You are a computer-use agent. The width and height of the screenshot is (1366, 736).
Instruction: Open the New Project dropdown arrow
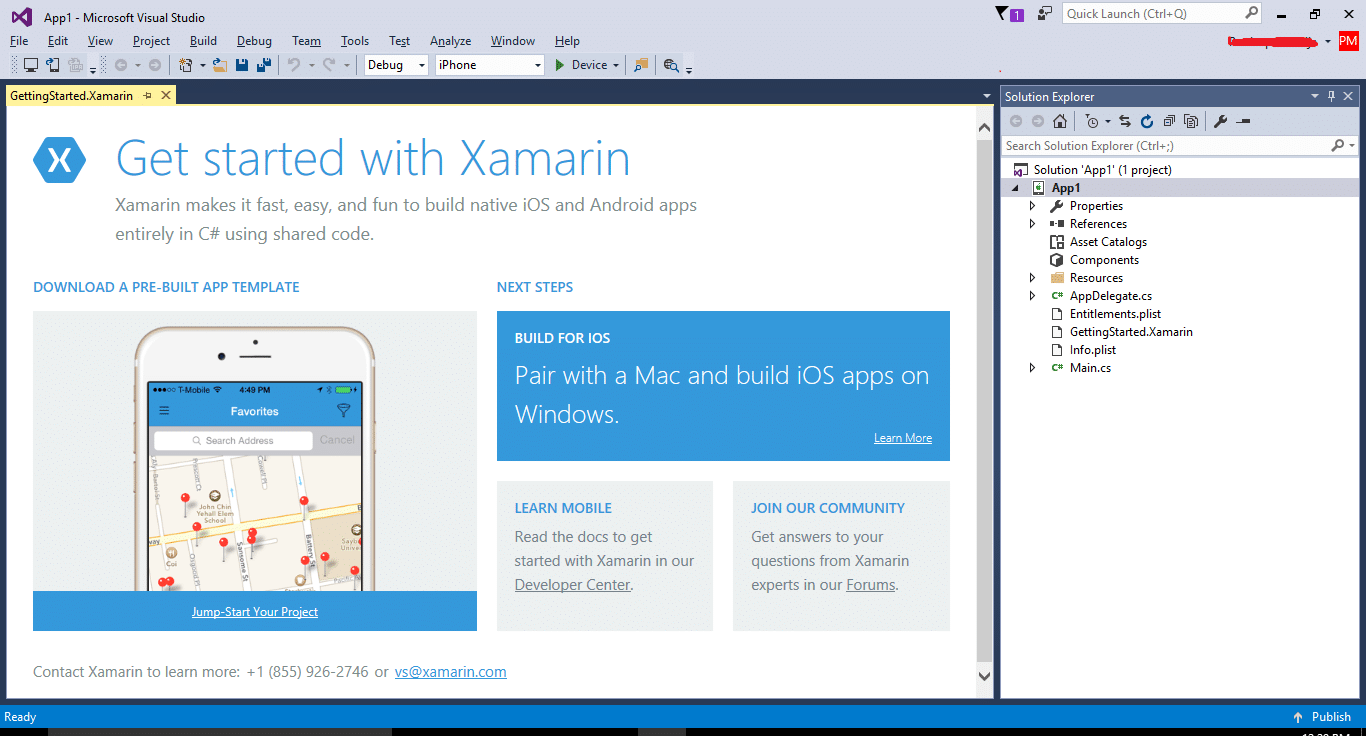point(202,65)
